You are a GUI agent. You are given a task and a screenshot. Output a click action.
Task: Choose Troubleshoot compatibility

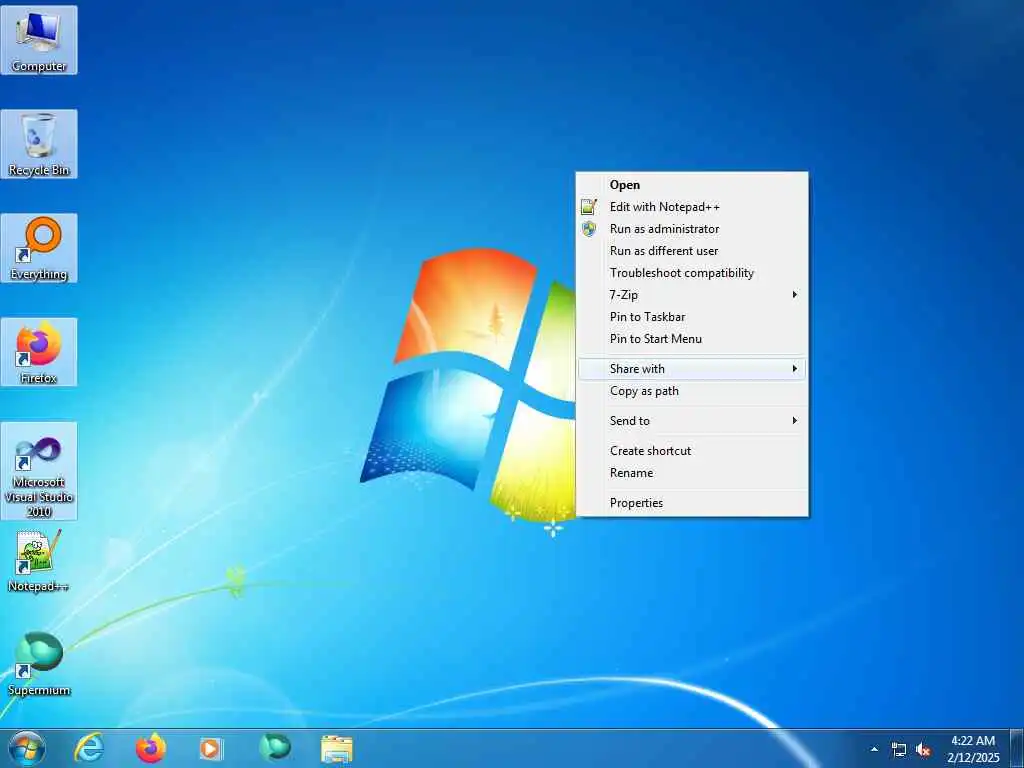(692, 273)
